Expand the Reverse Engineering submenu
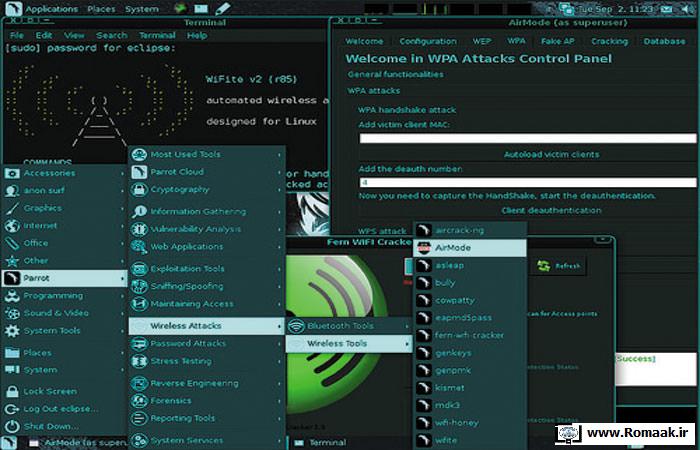This screenshot has width=700, height=450. pyautogui.click(x=207, y=383)
